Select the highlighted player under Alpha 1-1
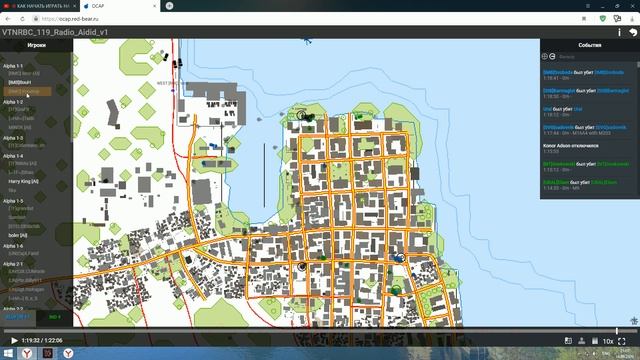Viewport: 640px width, 360px height. (x=27, y=91)
